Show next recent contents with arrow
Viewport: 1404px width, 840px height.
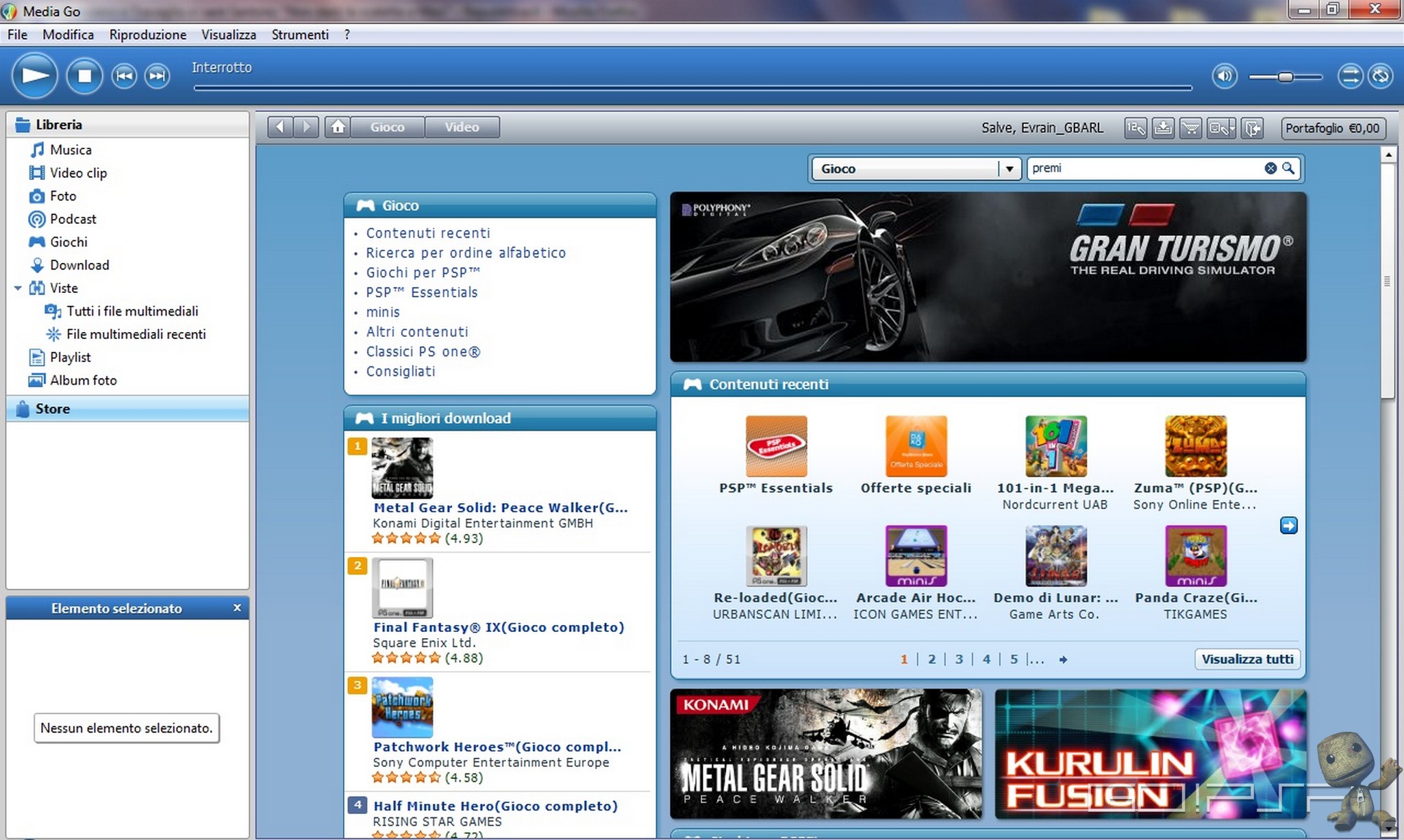coord(1288,525)
